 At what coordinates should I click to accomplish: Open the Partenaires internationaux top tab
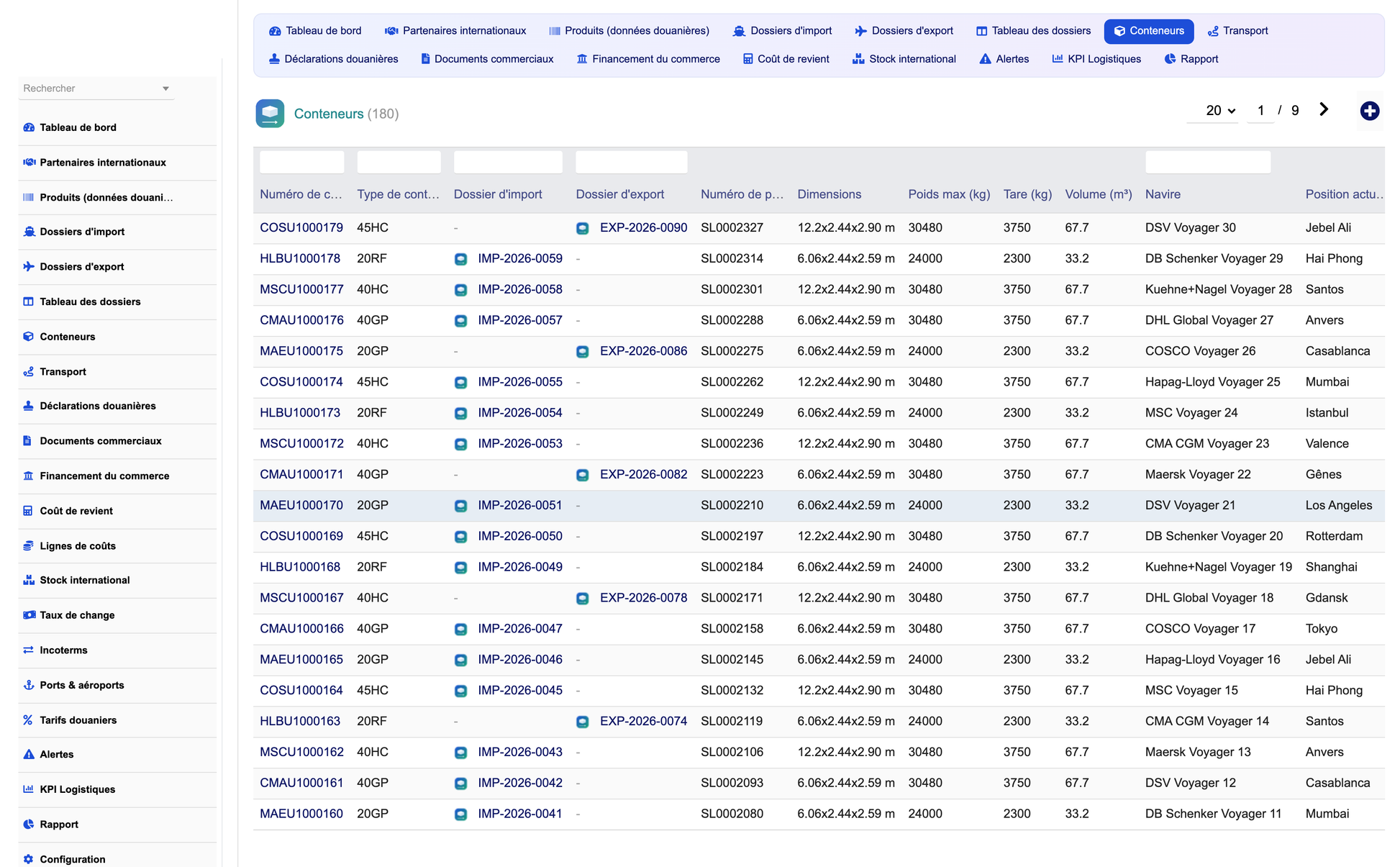pyautogui.click(x=455, y=31)
